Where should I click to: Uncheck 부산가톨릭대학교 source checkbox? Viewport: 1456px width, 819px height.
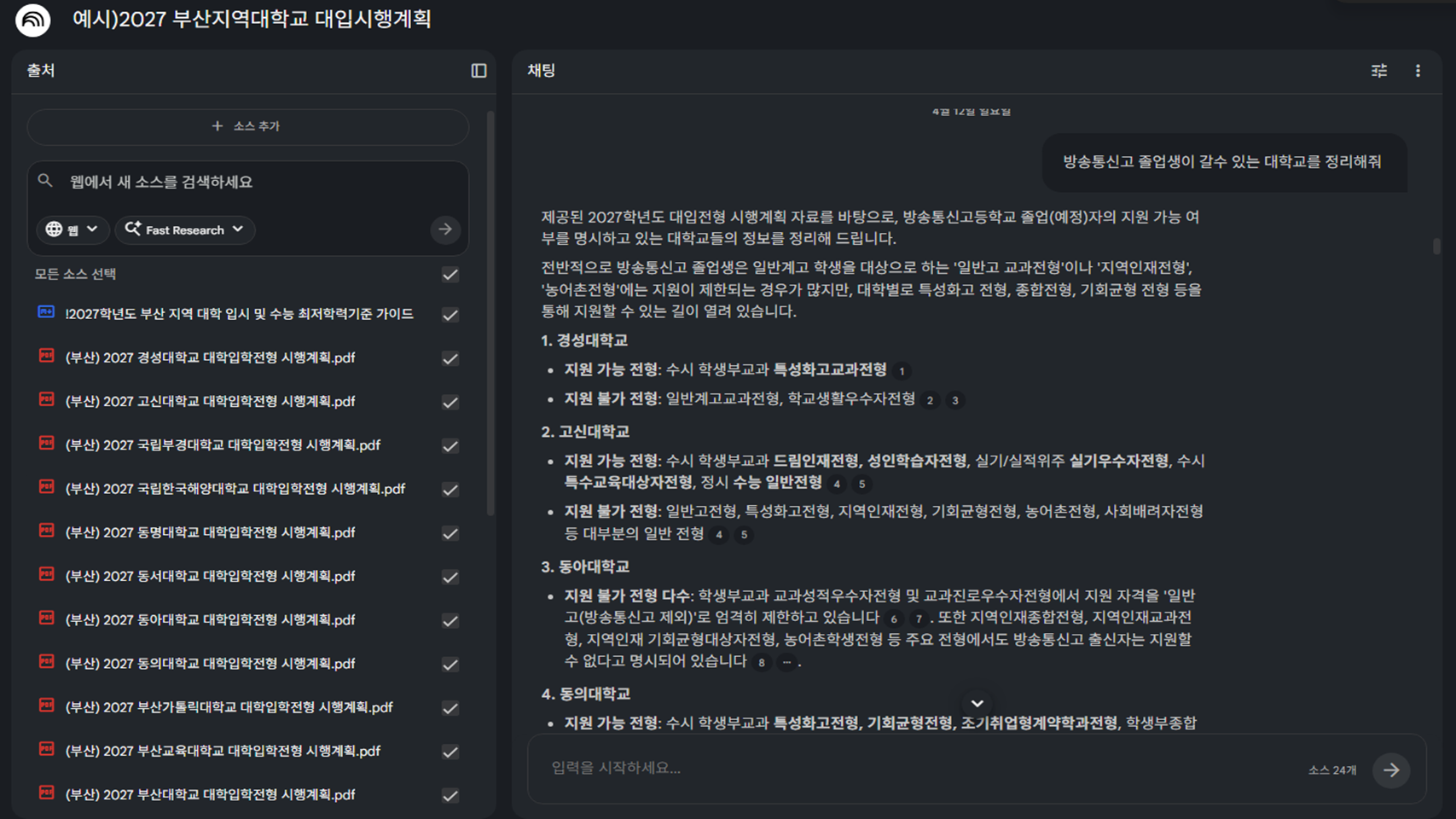[450, 708]
